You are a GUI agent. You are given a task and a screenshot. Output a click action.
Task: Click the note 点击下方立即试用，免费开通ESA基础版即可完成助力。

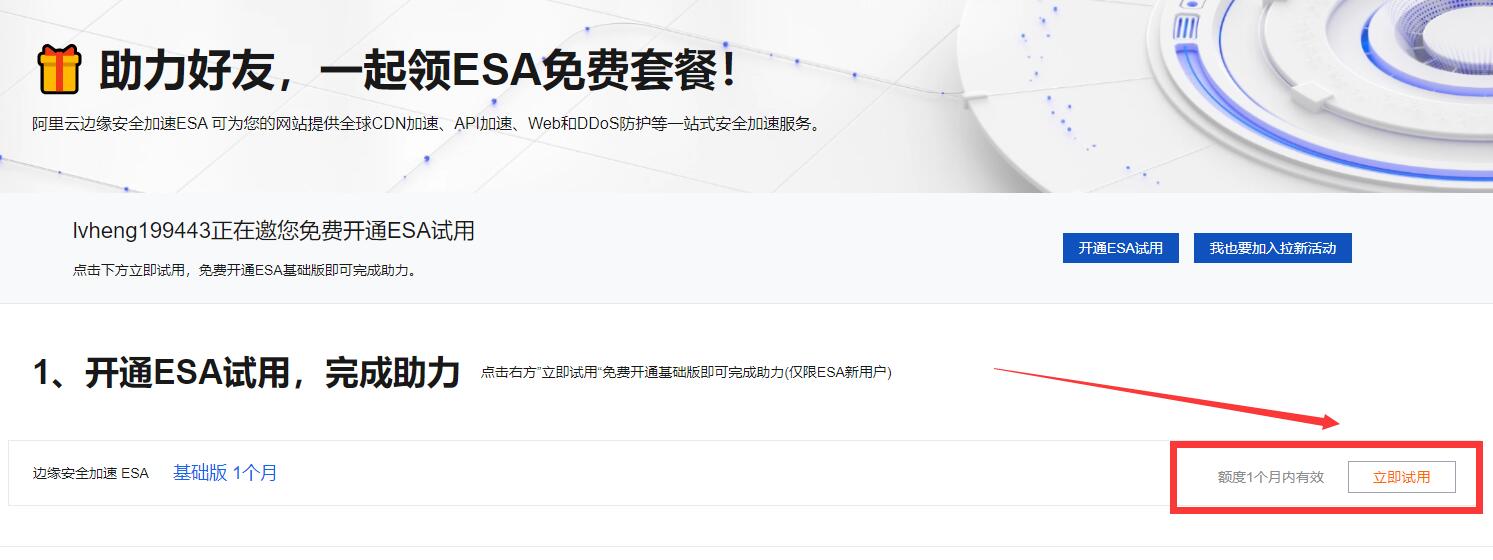[x=245, y=270]
